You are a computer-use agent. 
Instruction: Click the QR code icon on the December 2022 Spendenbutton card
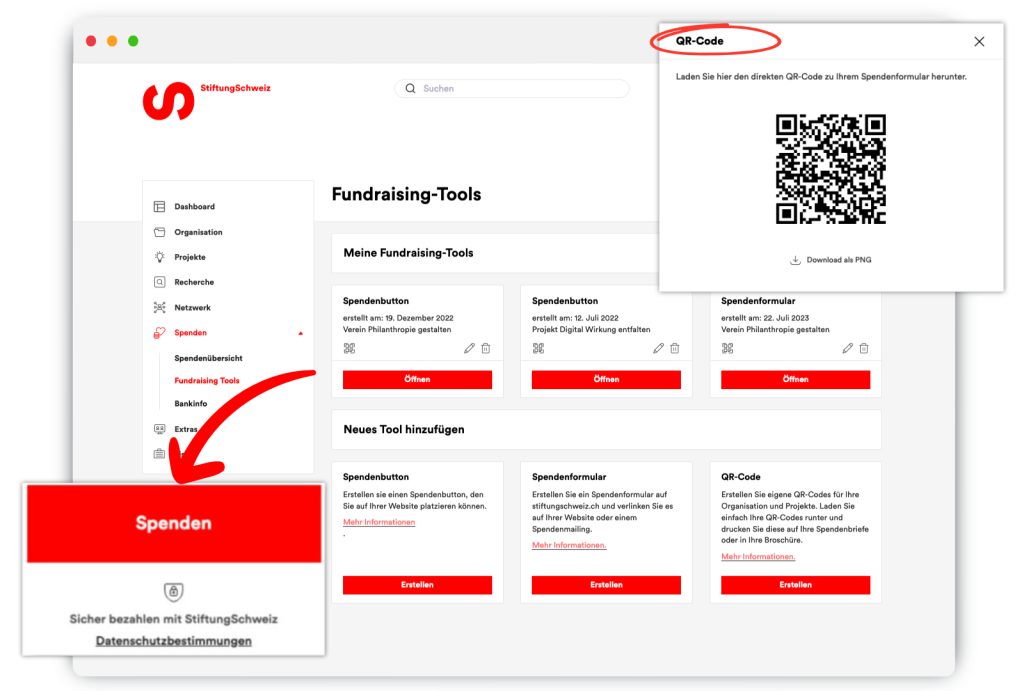349,348
